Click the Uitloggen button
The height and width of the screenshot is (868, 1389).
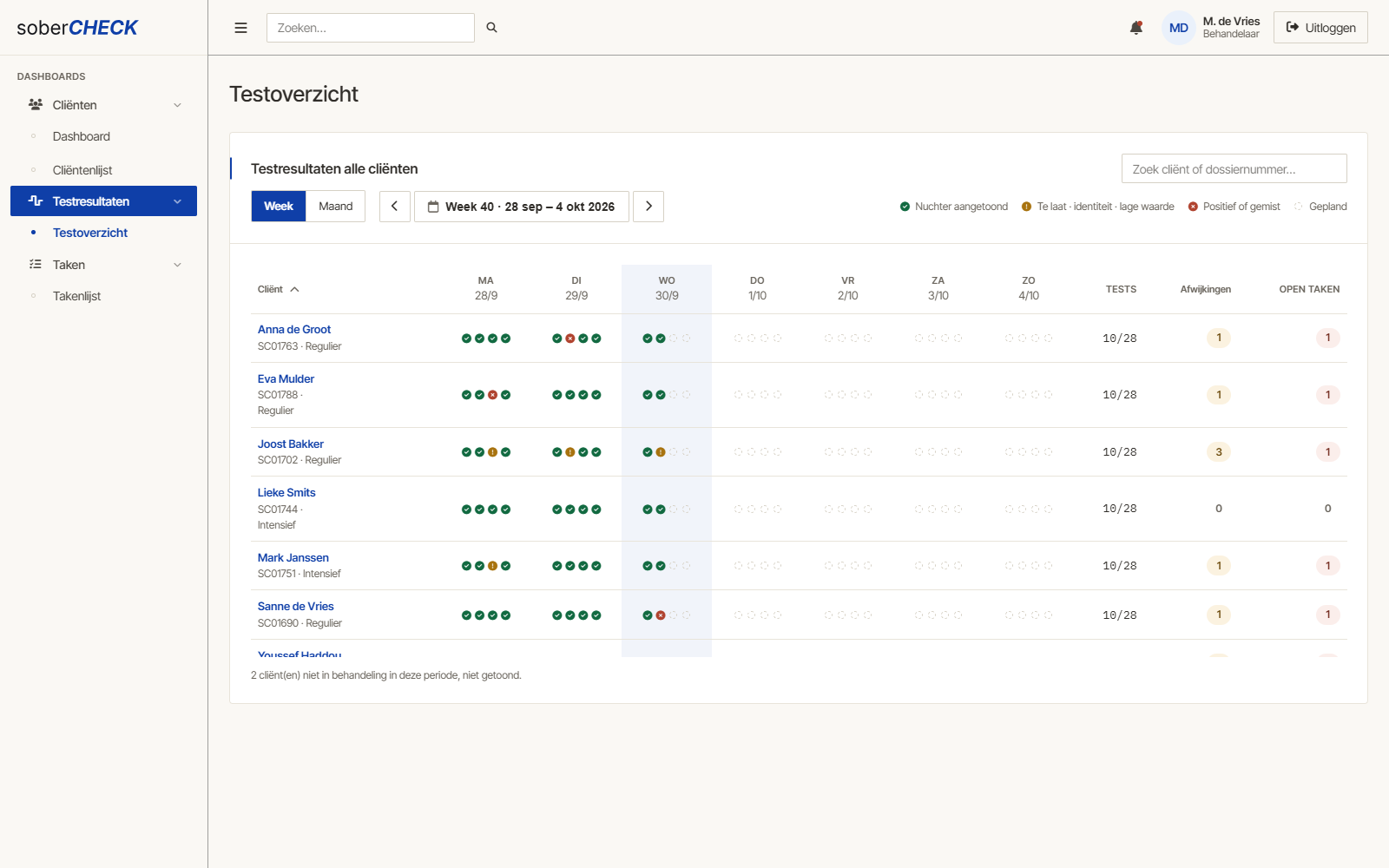click(x=1320, y=28)
